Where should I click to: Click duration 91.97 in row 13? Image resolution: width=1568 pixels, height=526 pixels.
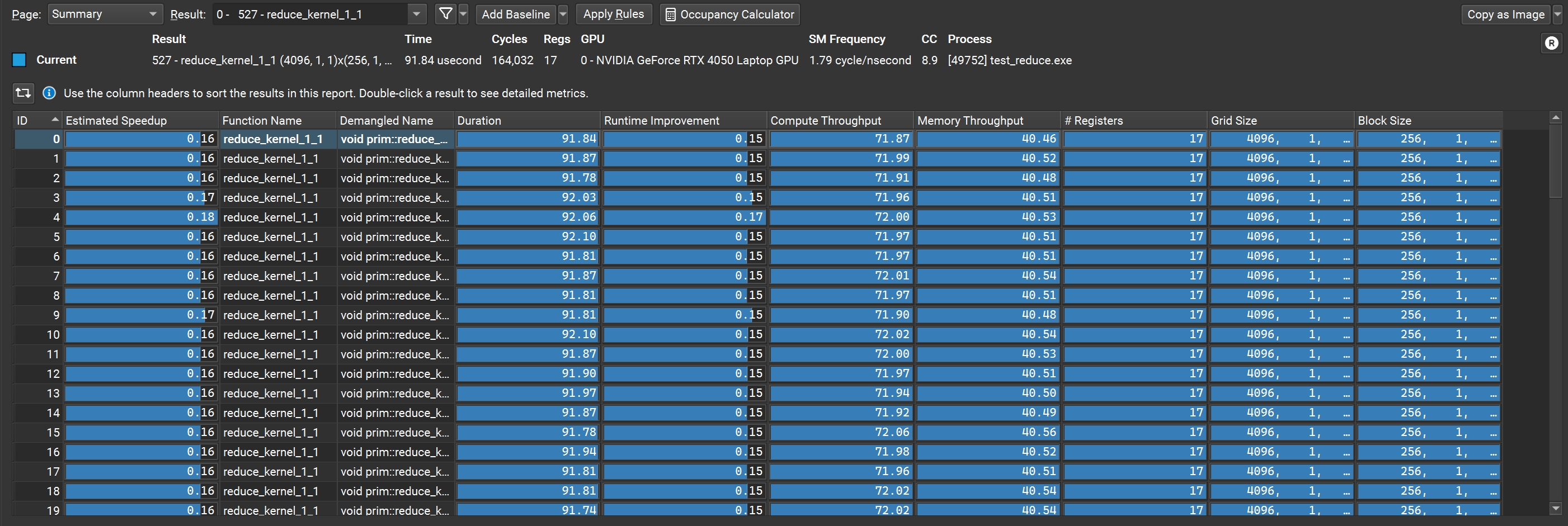[x=527, y=394]
